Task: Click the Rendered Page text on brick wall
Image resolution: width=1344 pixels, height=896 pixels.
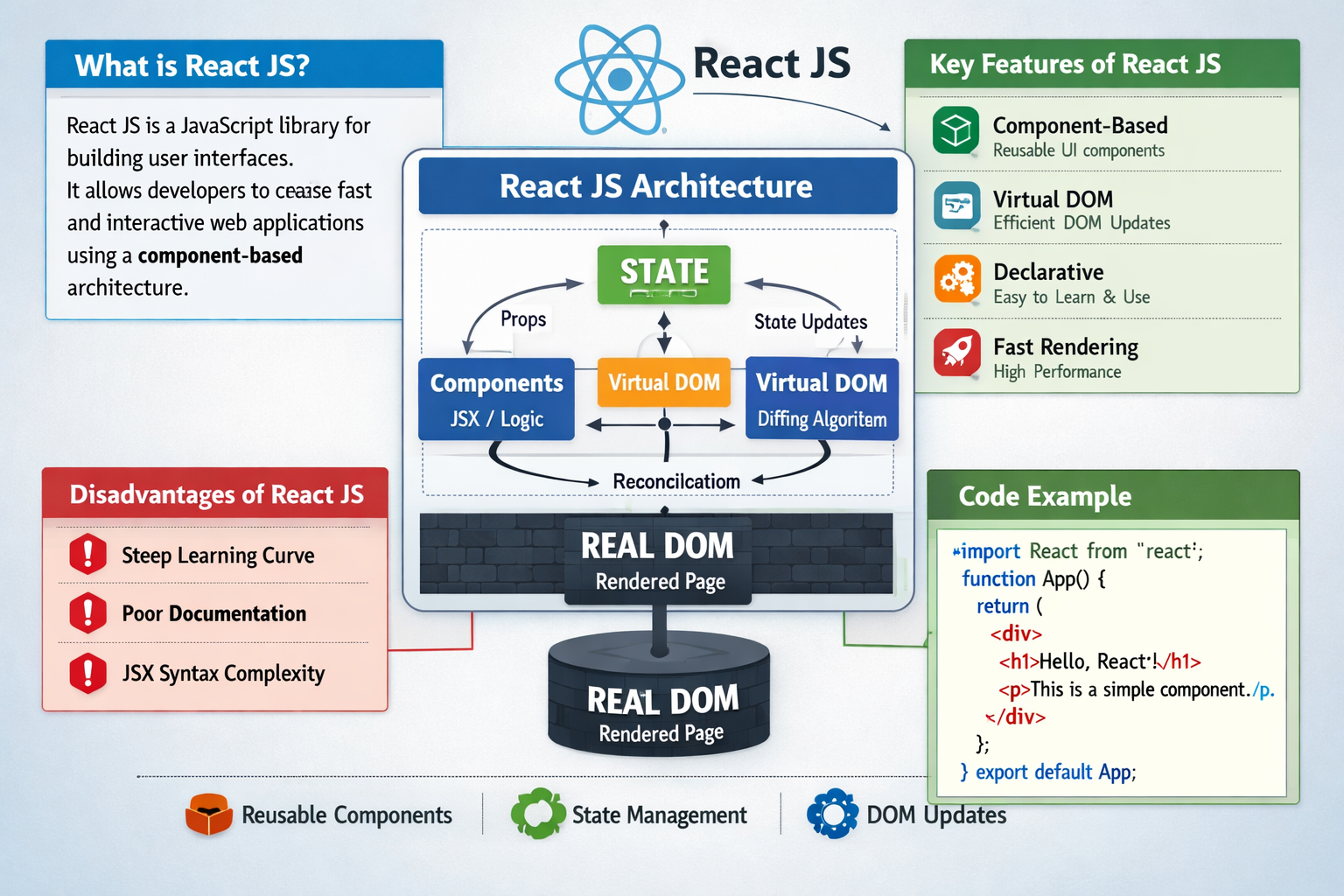Action: [x=661, y=582]
